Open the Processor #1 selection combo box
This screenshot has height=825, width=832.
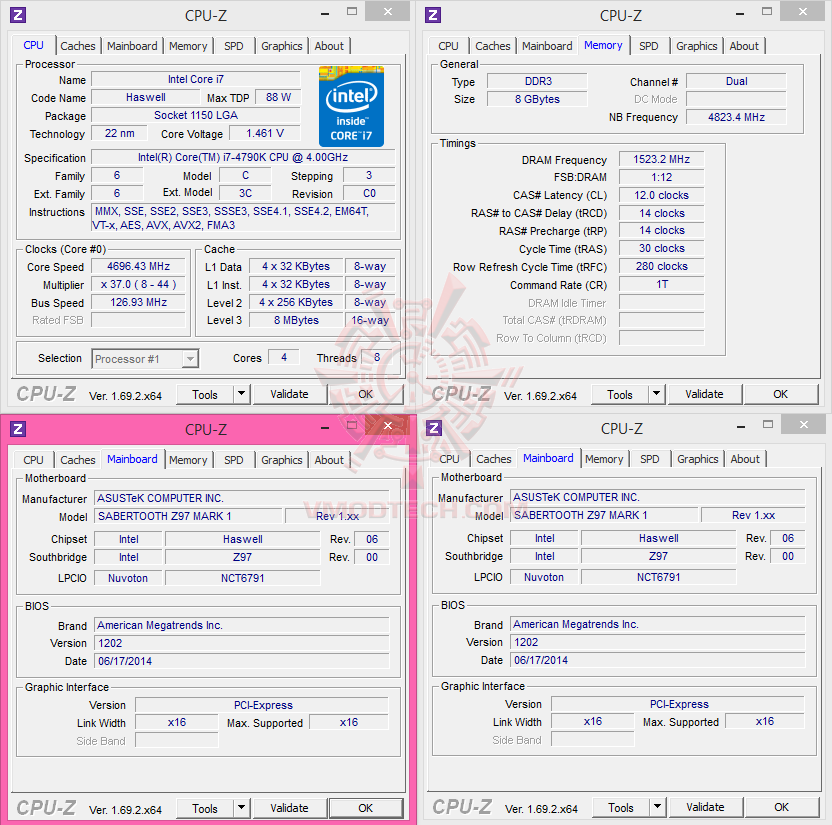pyautogui.click(x=145, y=359)
